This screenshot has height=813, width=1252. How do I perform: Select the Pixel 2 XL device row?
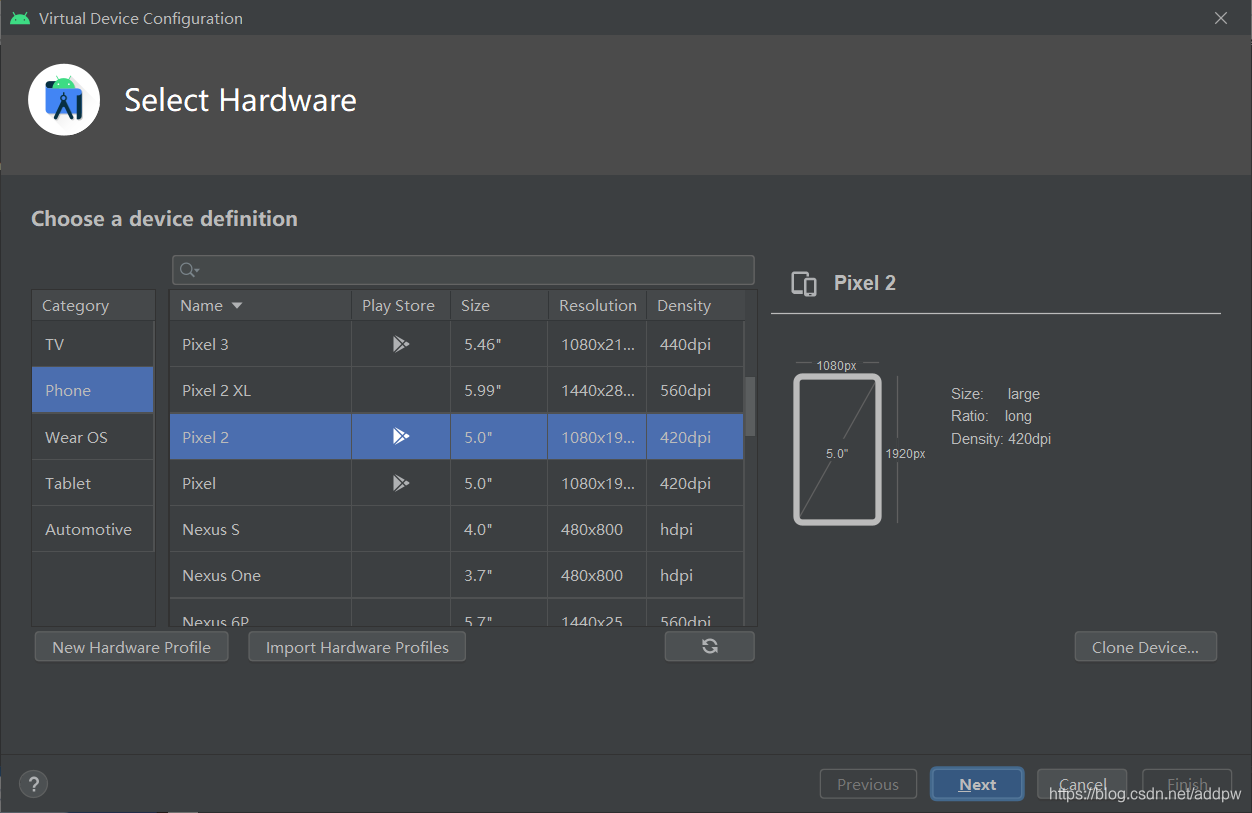click(x=457, y=390)
